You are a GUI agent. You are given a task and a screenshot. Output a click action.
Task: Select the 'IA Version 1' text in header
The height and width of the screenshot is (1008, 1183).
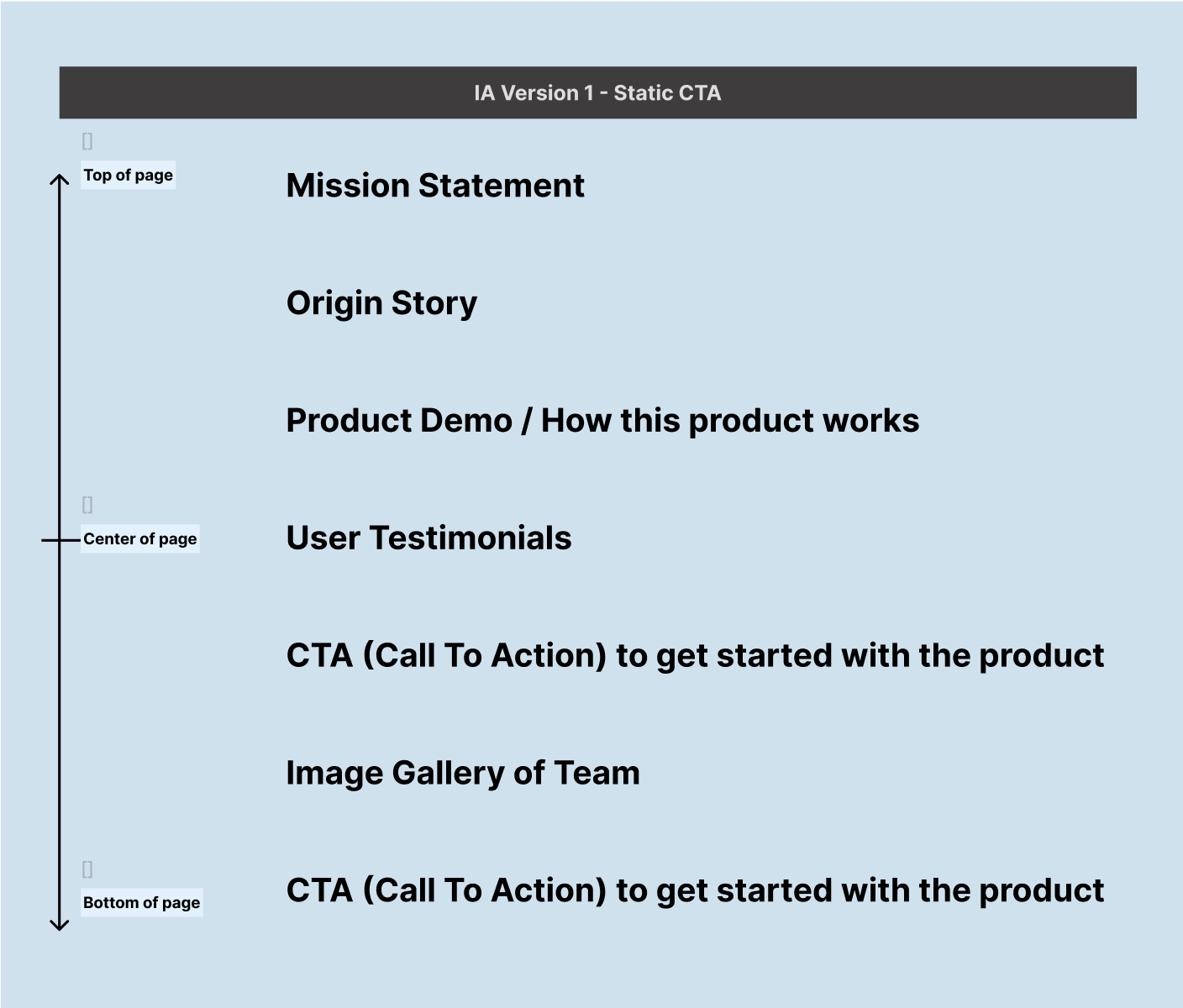[x=527, y=93]
